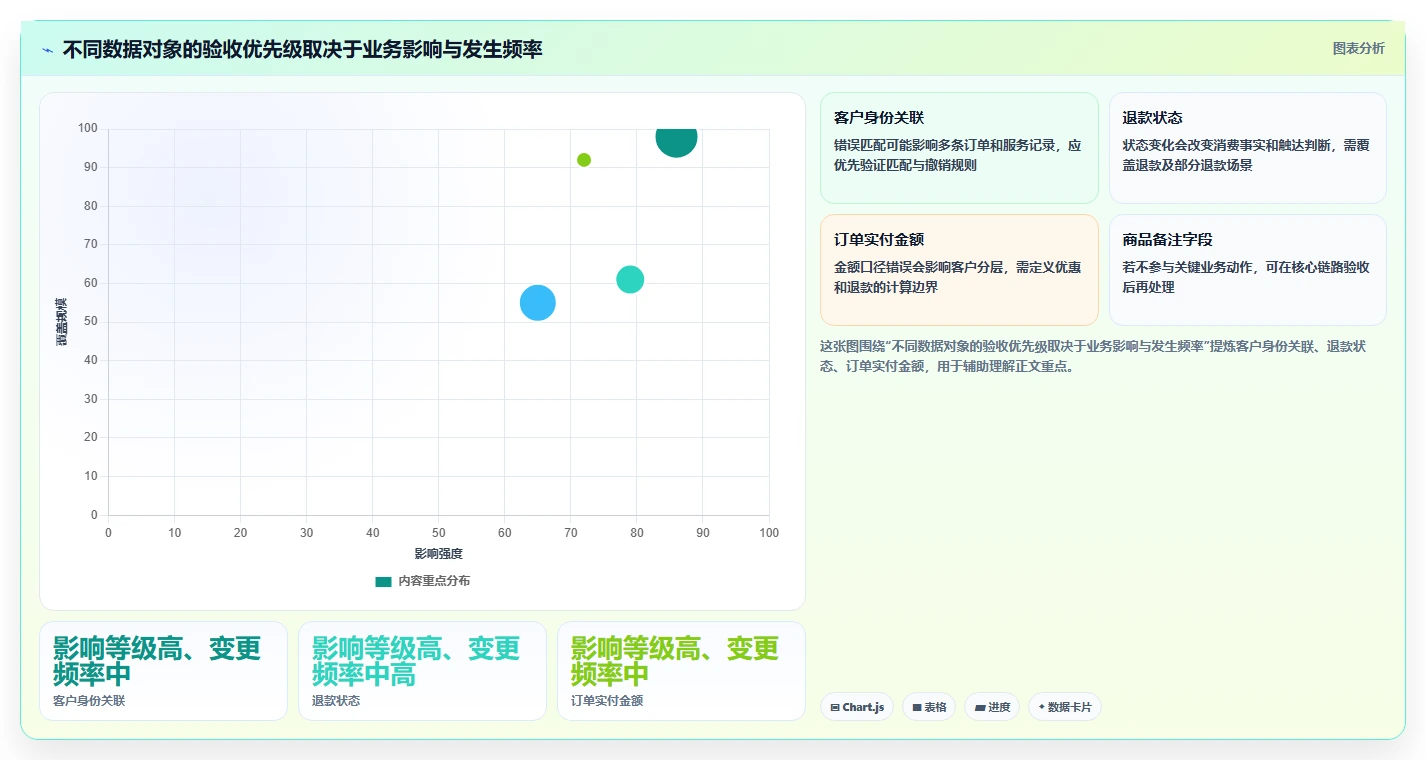Image resolution: width=1426 pixels, height=760 pixels.
Task: Click the stat card labeled 订单实付金额
Action: point(681,671)
